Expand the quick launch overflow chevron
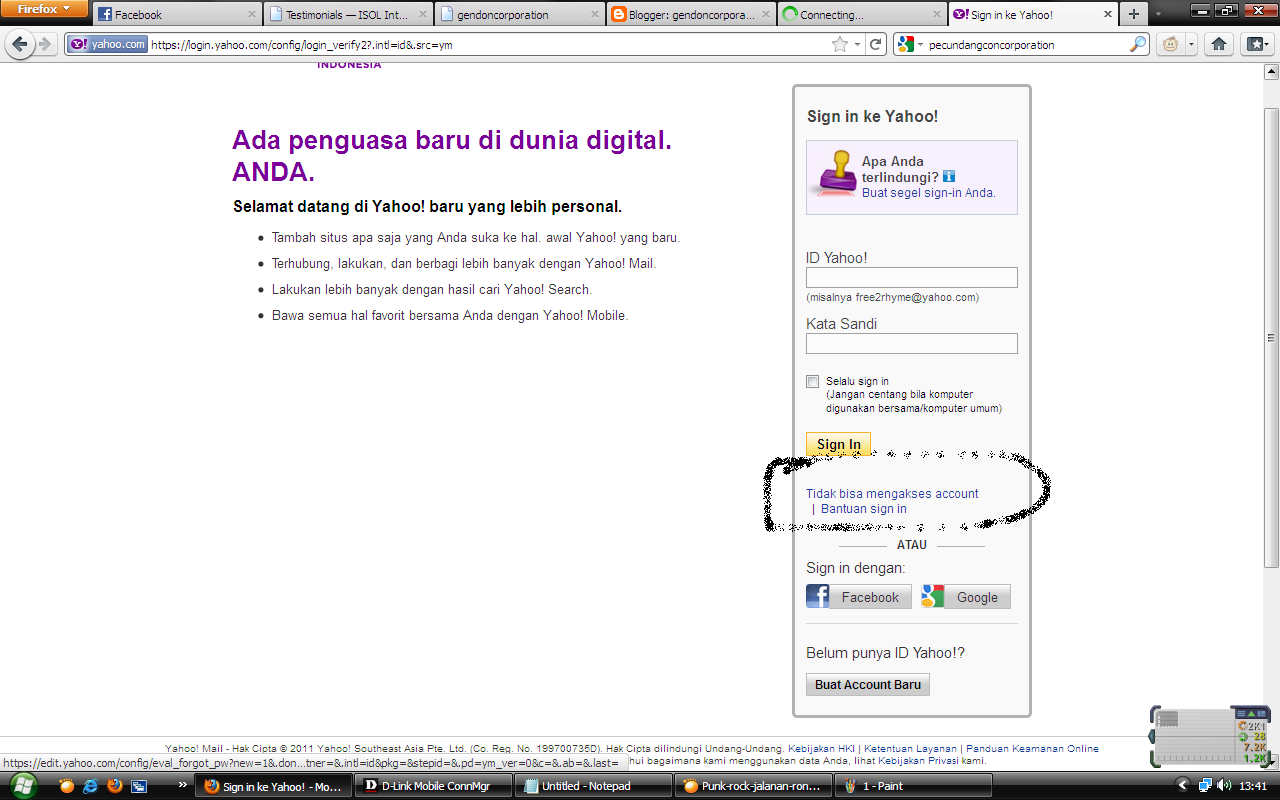Screen dimensions: 1280x800 point(182,786)
